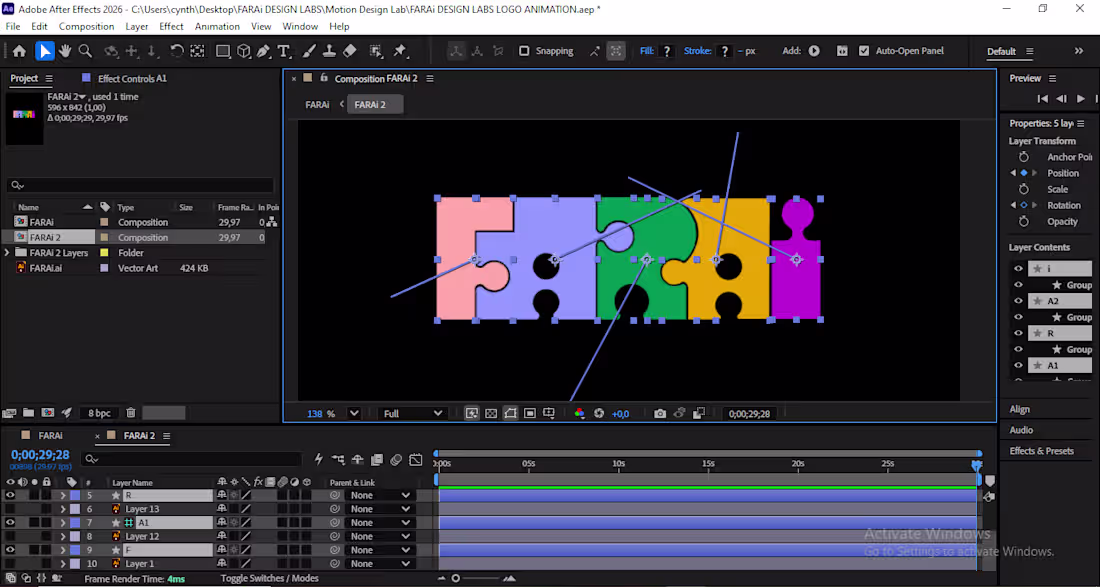The height and width of the screenshot is (587, 1100).
Task: Select the 3D cube tool in the toolbar
Action: (x=243, y=51)
